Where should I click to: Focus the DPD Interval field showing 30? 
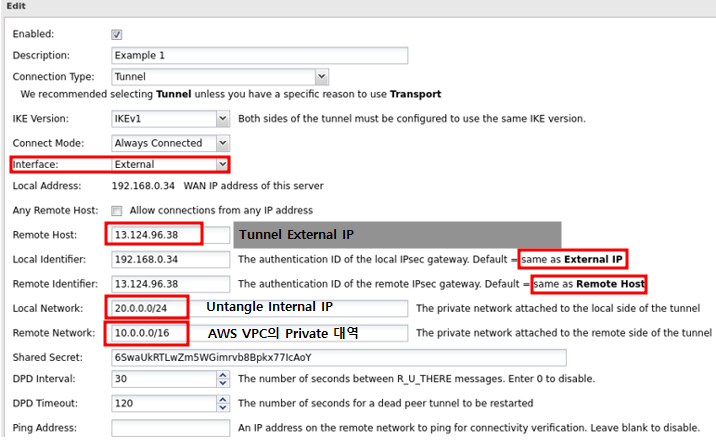point(164,379)
